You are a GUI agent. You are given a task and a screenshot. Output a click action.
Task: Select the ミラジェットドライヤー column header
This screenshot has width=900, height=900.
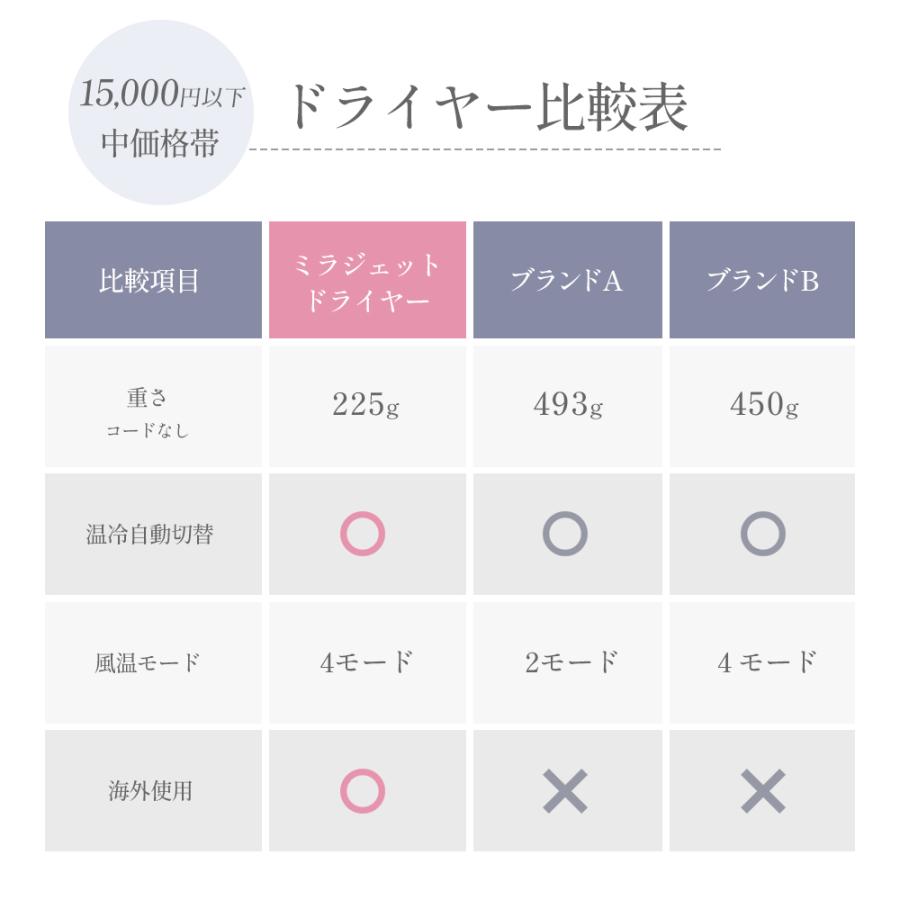(x=367, y=281)
